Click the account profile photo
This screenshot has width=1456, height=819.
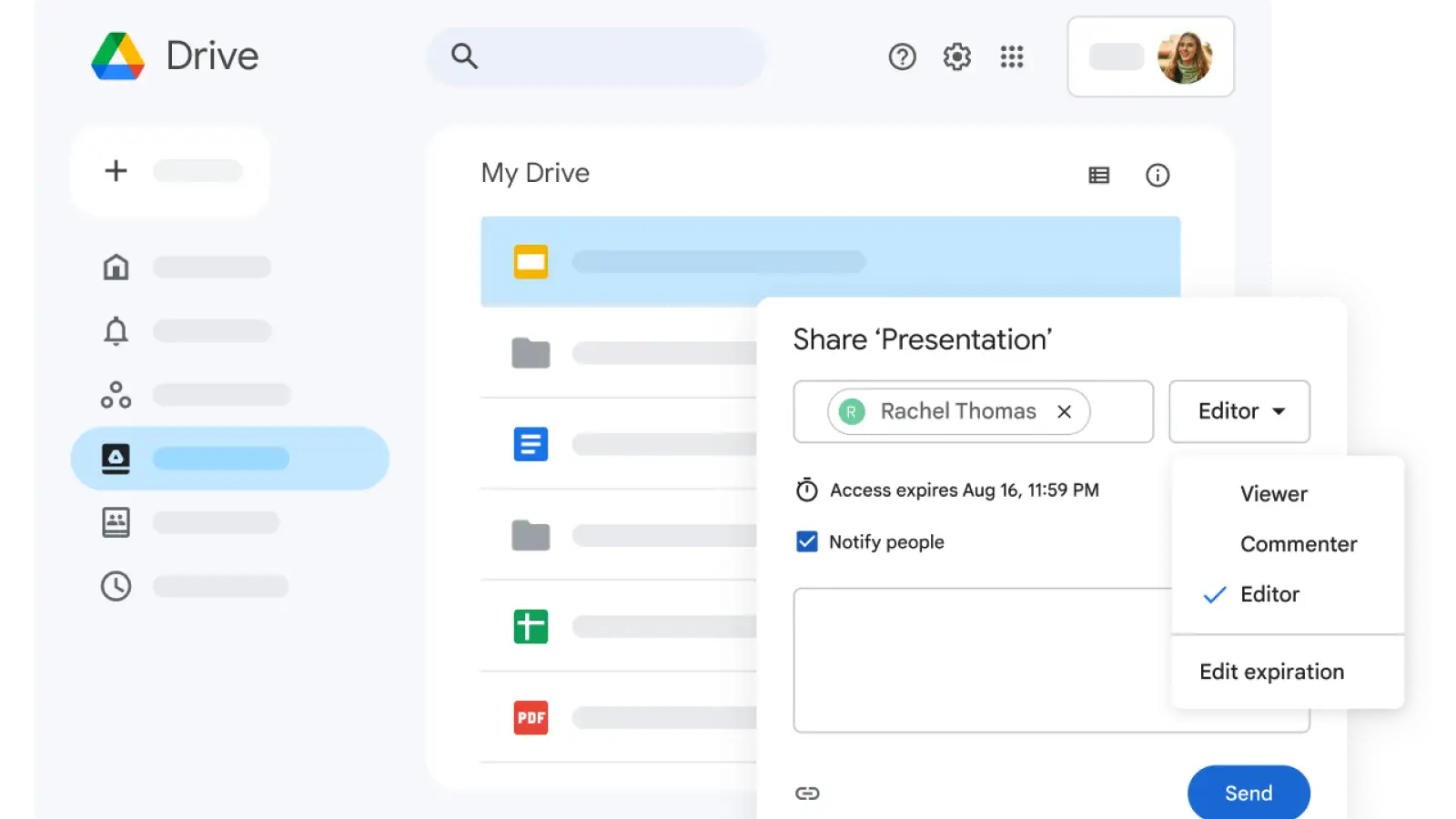pyautogui.click(x=1185, y=57)
